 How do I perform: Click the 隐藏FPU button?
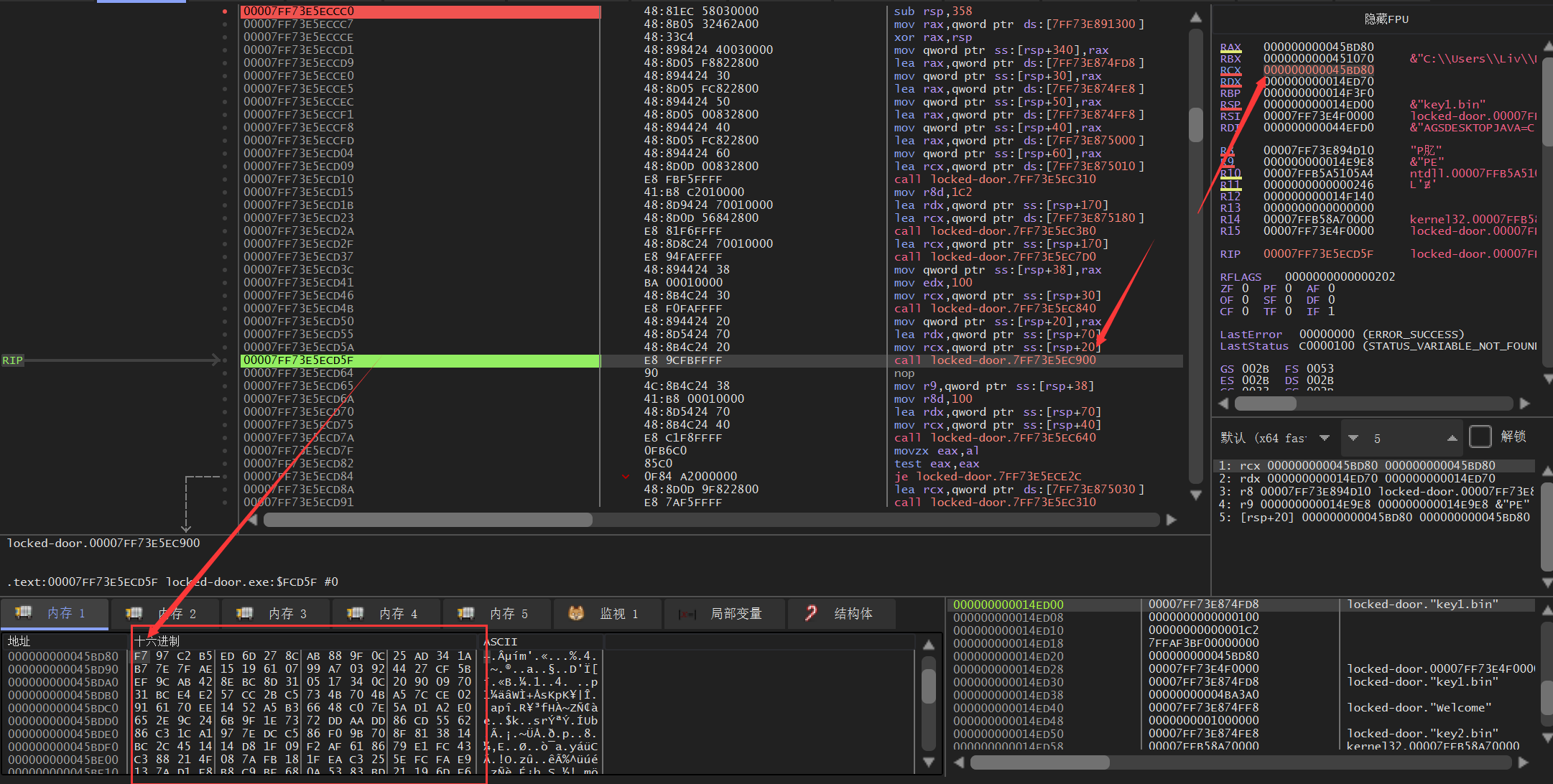(1386, 19)
